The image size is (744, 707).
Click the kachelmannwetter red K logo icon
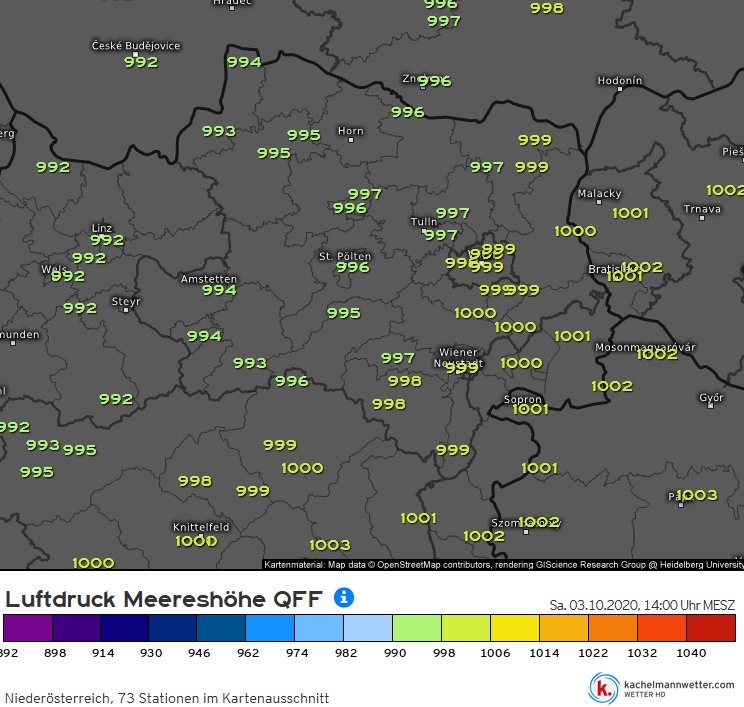(x=604, y=688)
